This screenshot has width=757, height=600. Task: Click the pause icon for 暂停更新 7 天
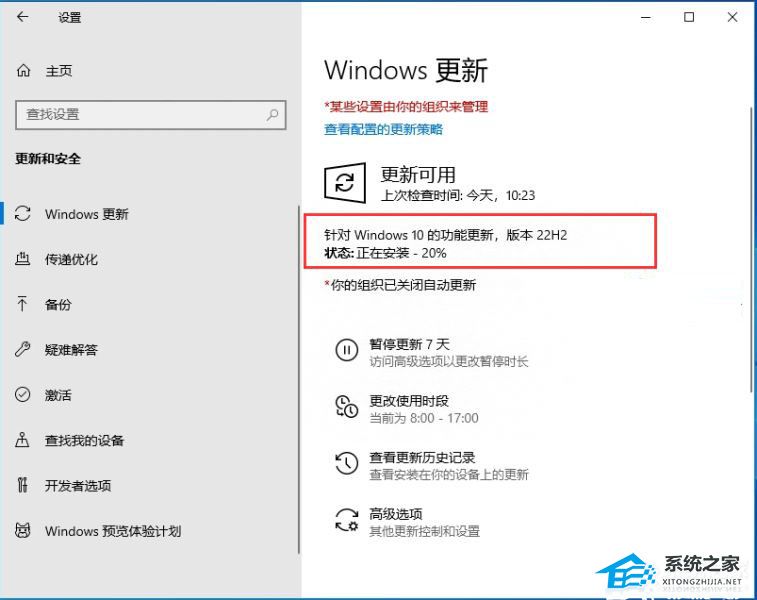(x=347, y=350)
